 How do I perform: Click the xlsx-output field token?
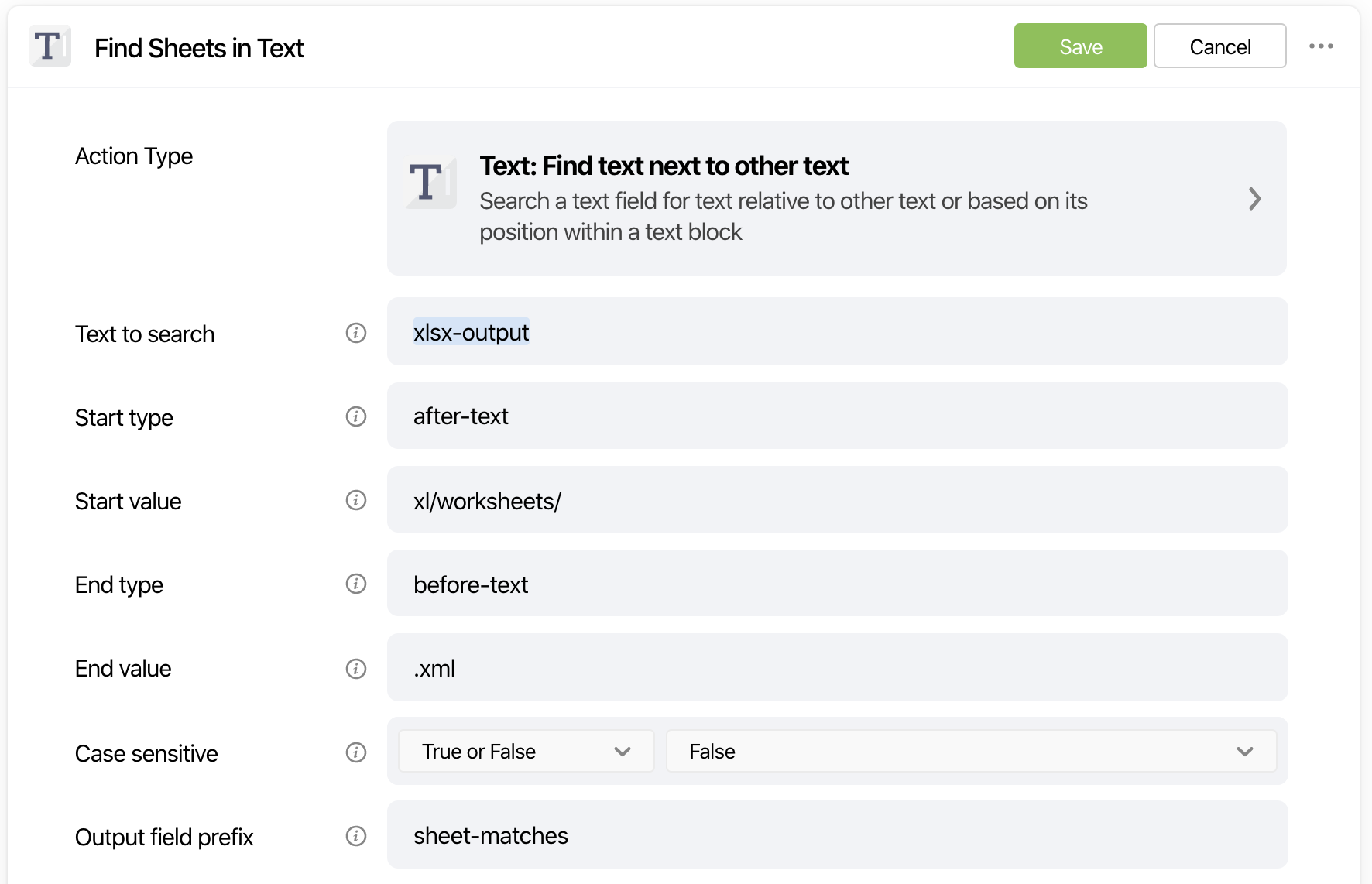(471, 332)
